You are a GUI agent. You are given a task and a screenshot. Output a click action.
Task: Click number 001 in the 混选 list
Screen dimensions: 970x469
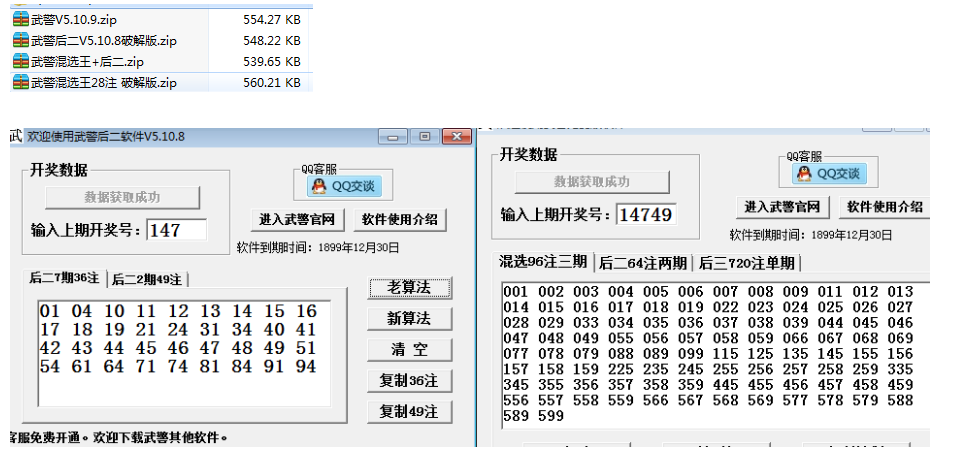(516, 292)
